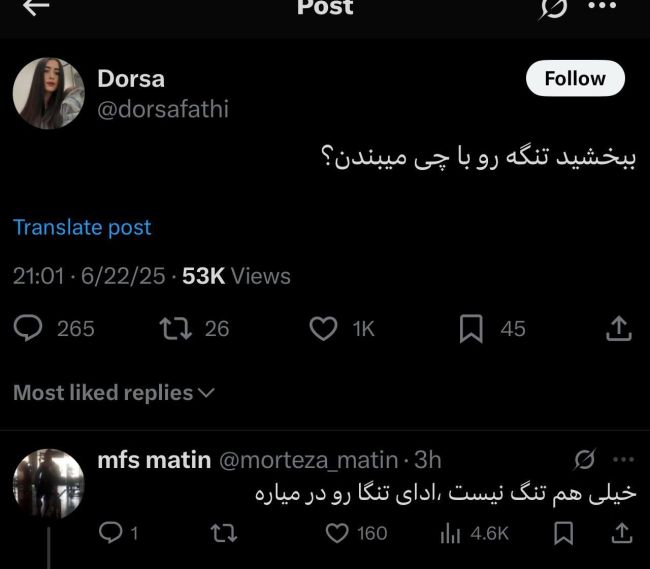Translate the post
Viewport: 650px width, 569px height.
coord(82,227)
